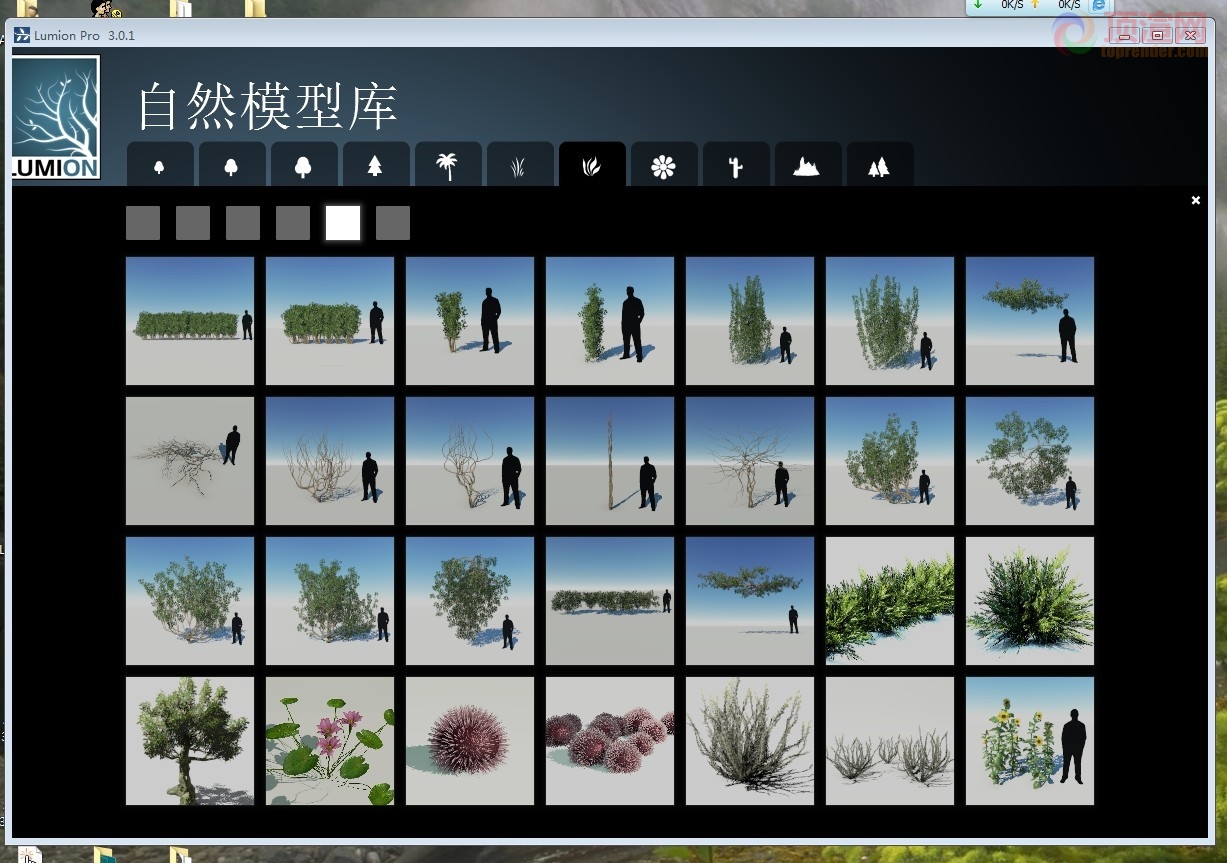Open the flowers category tab
The width and height of the screenshot is (1227, 863).
664,165
